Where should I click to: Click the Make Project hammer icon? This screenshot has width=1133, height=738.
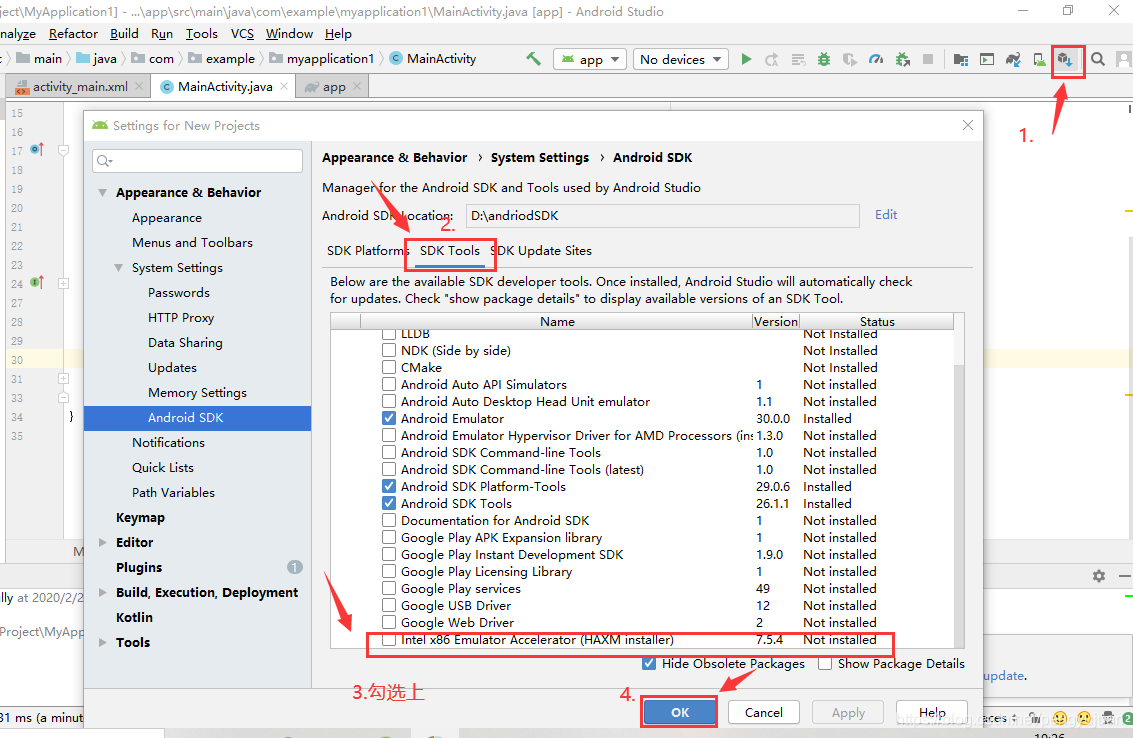point(533,59)
